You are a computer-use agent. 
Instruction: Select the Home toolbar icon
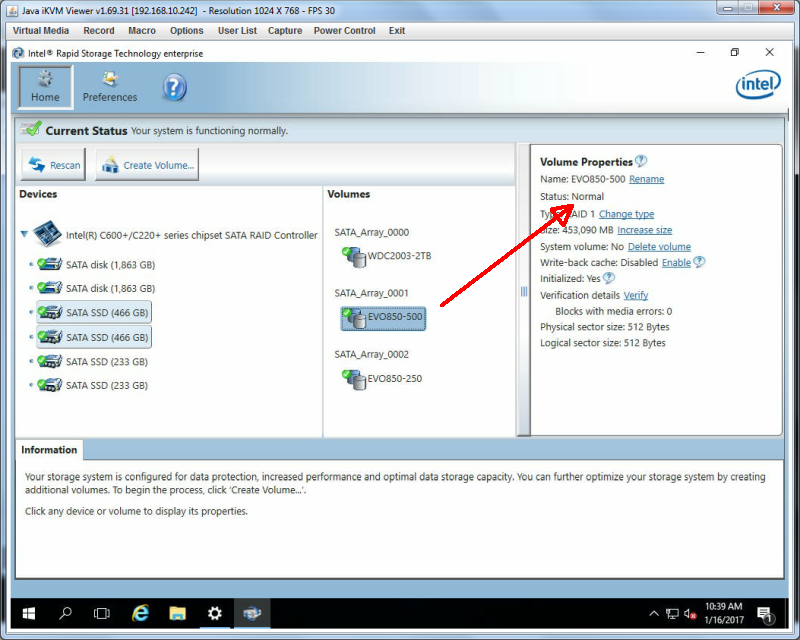45,87
